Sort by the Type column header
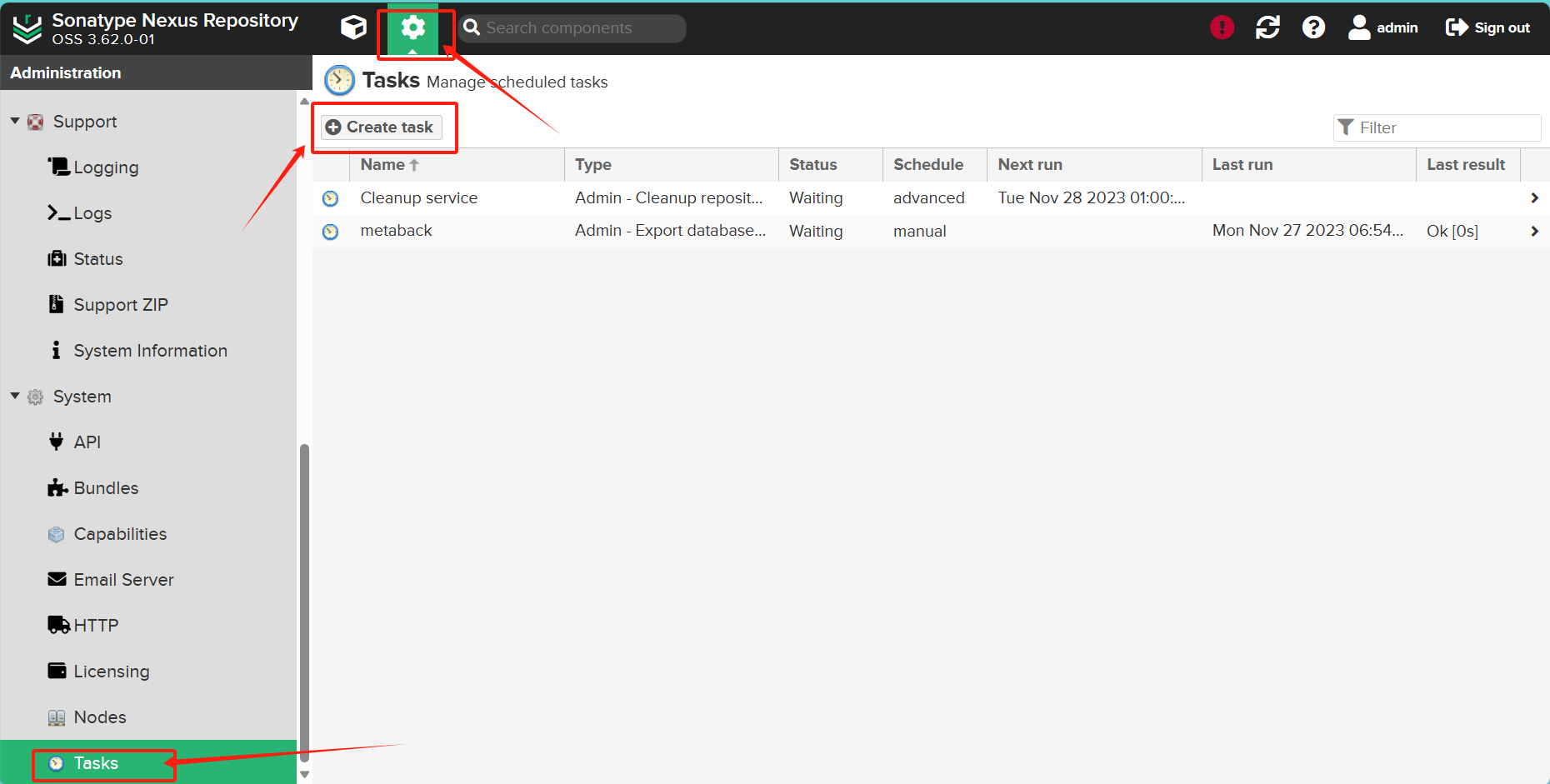The height and width of the screenshot is (784, 1550). 671,165
